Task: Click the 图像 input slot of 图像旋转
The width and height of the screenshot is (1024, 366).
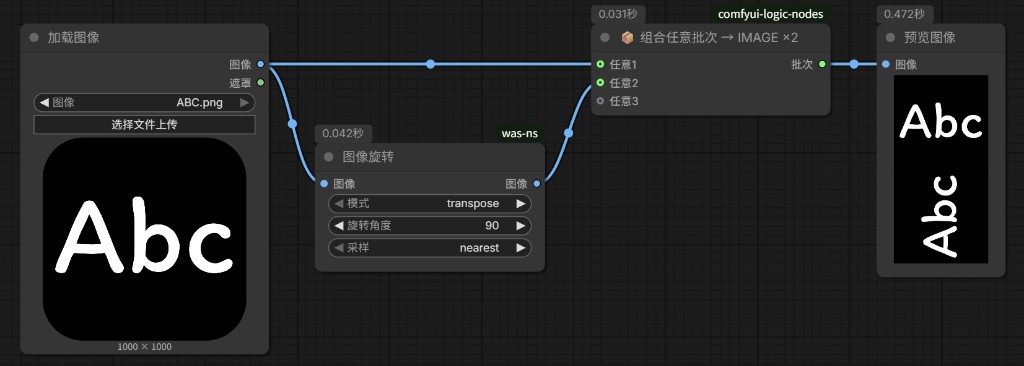Action: (324, 184)
